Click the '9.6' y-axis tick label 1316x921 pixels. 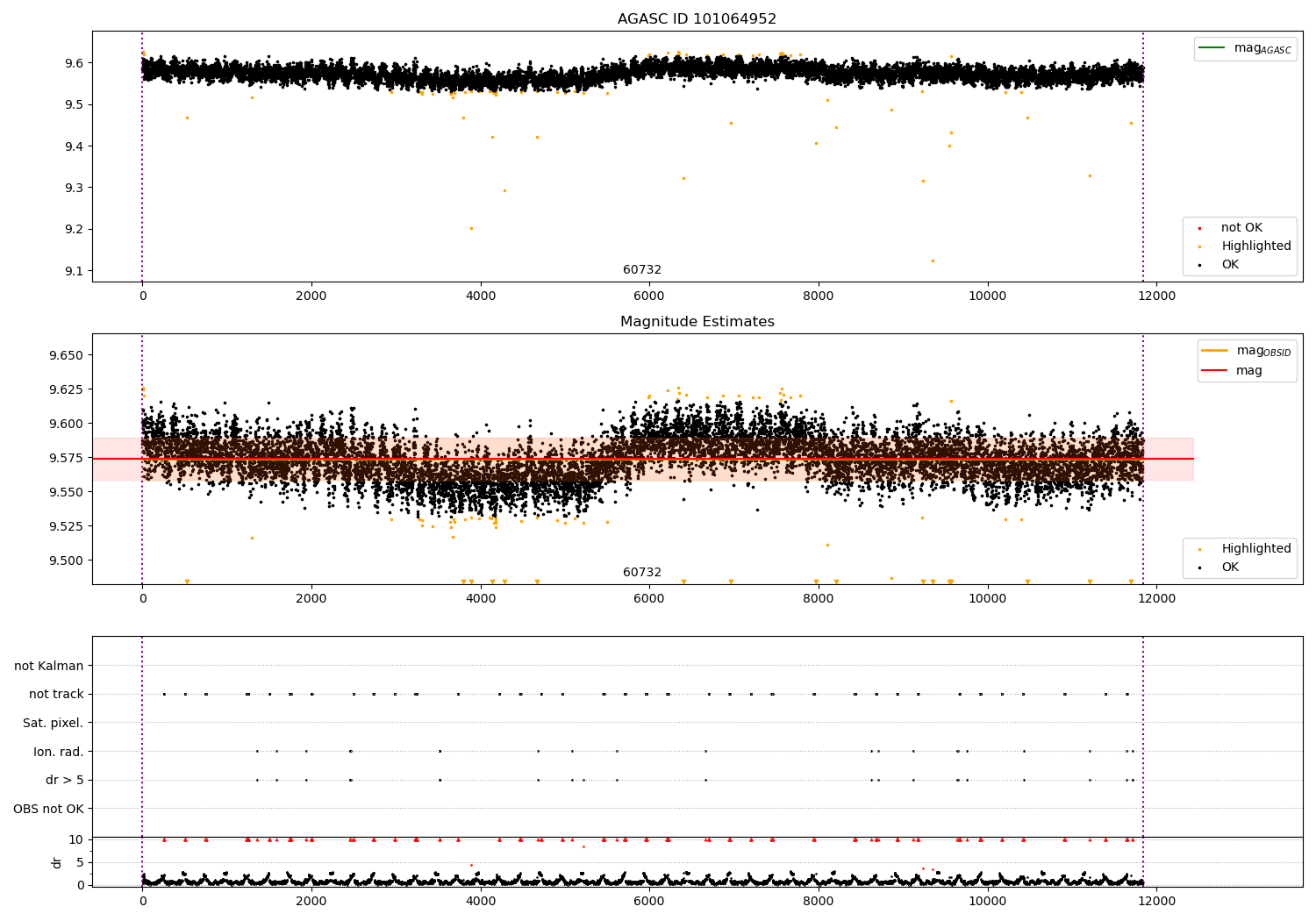pos(74,63)
